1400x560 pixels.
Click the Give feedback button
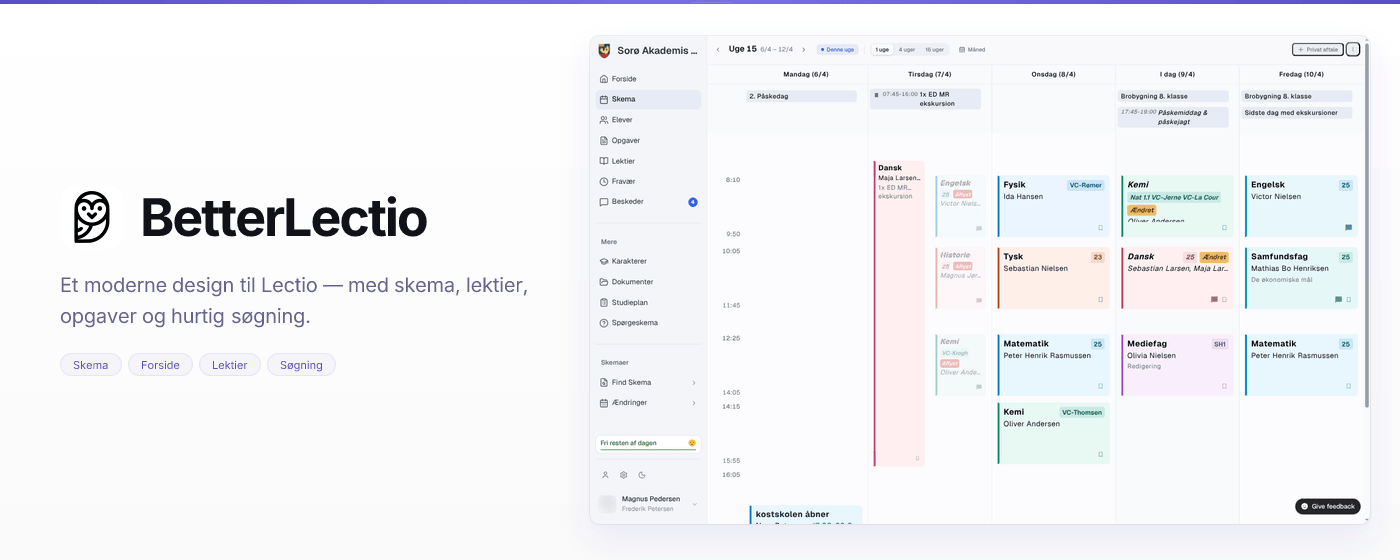pyautogui.click(x=1328, y=506)
